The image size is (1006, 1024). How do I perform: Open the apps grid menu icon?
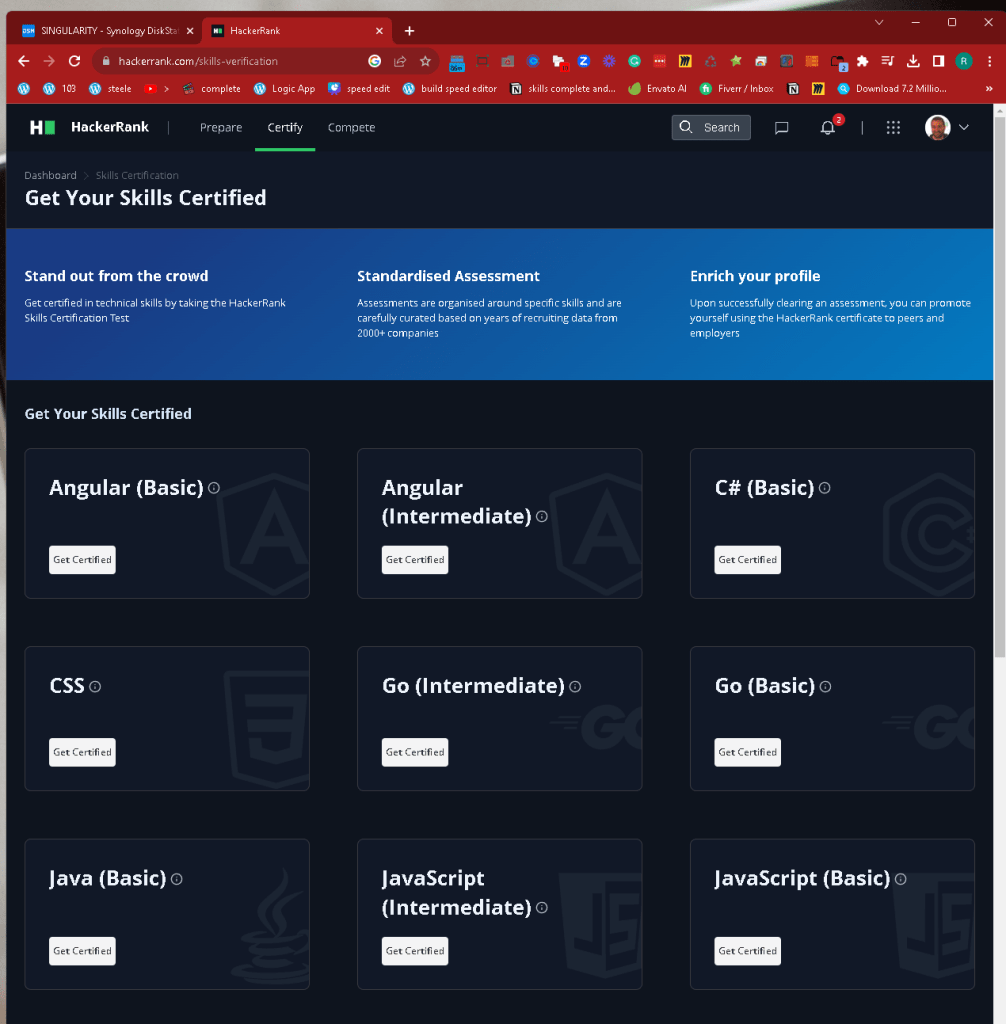coord(893,128)
